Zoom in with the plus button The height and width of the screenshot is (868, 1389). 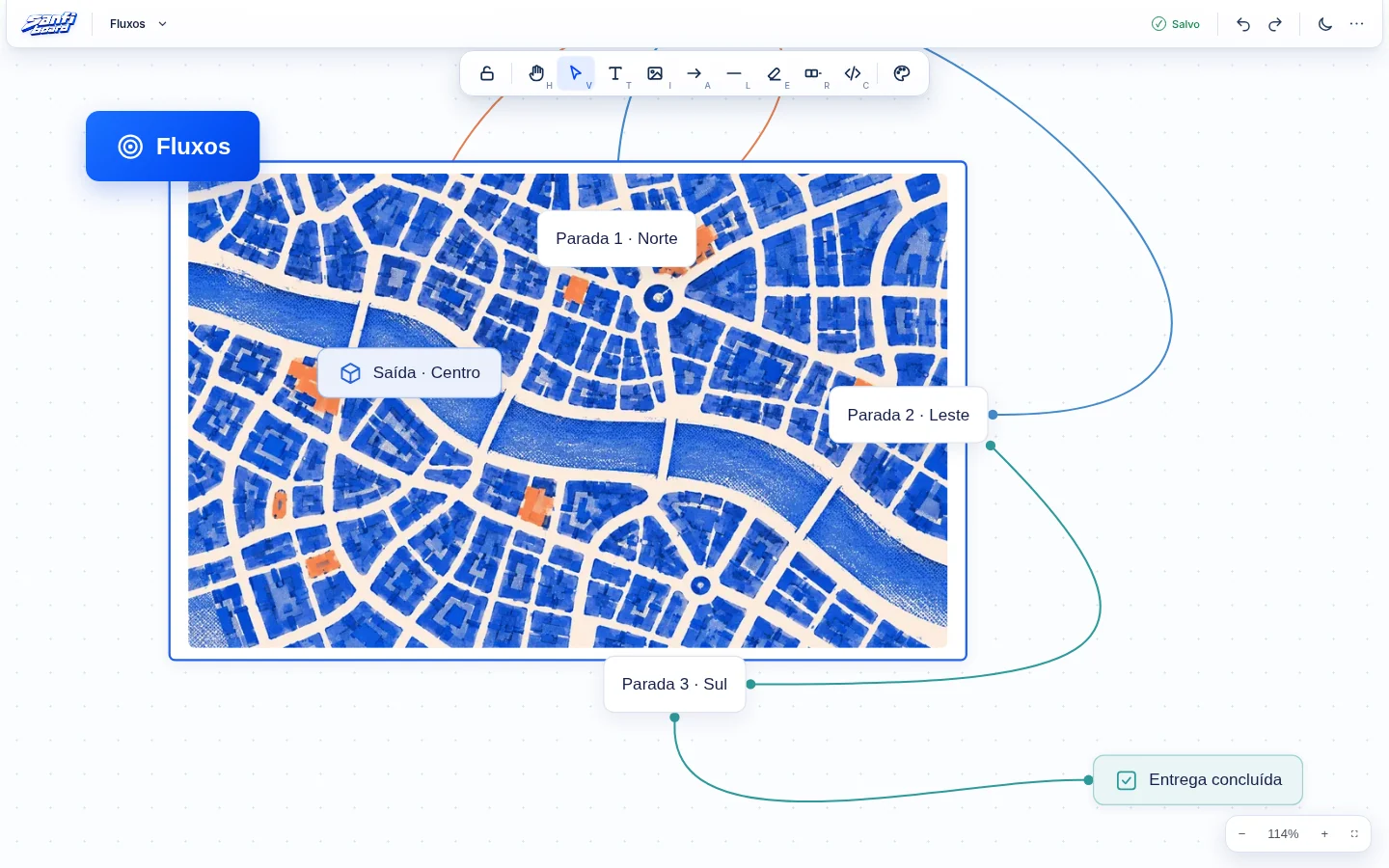click(x=1324, y=834)
